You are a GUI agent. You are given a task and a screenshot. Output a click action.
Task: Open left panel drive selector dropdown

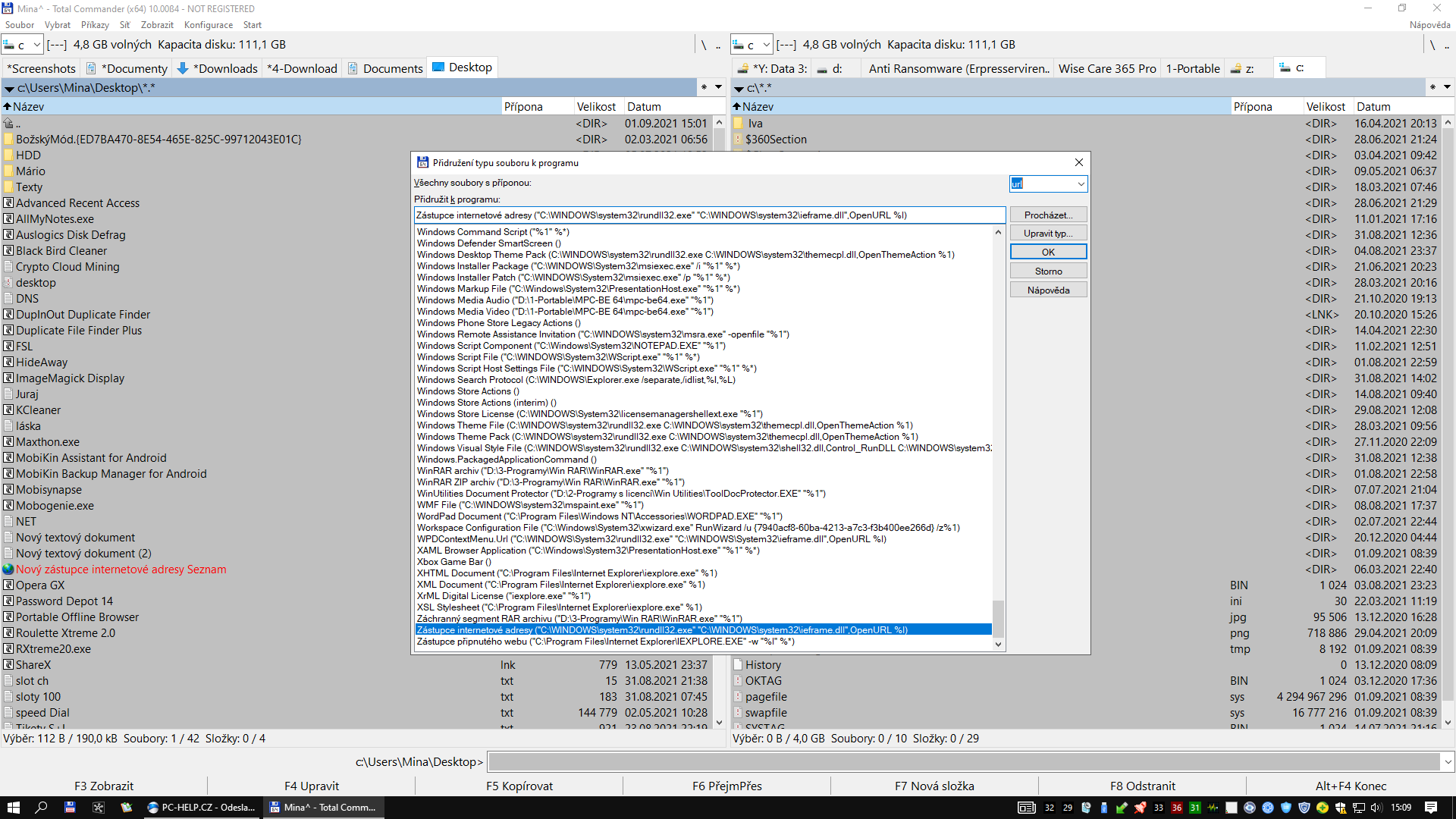(36, 45)
